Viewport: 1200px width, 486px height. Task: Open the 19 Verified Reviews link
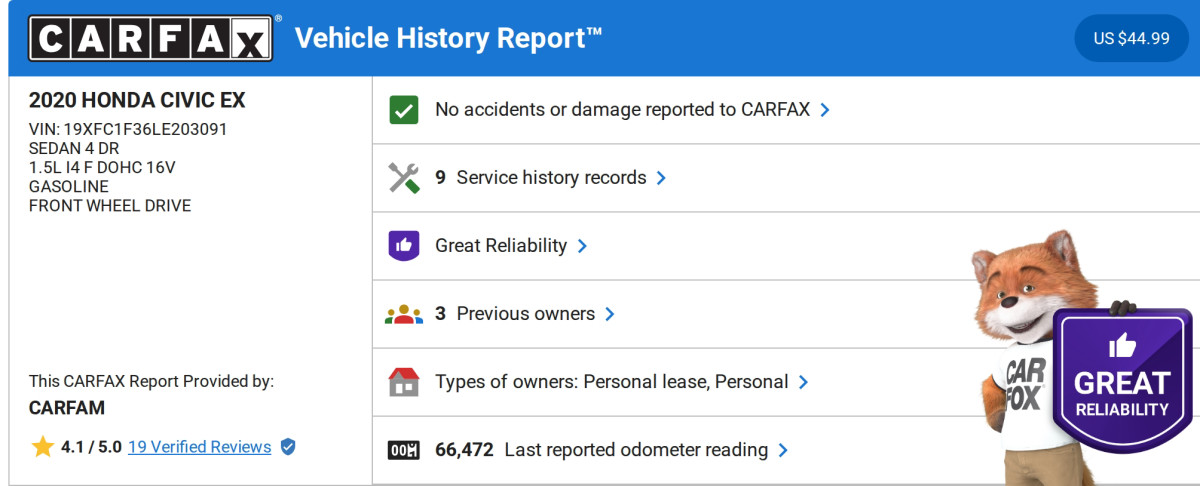coord(199,447)
